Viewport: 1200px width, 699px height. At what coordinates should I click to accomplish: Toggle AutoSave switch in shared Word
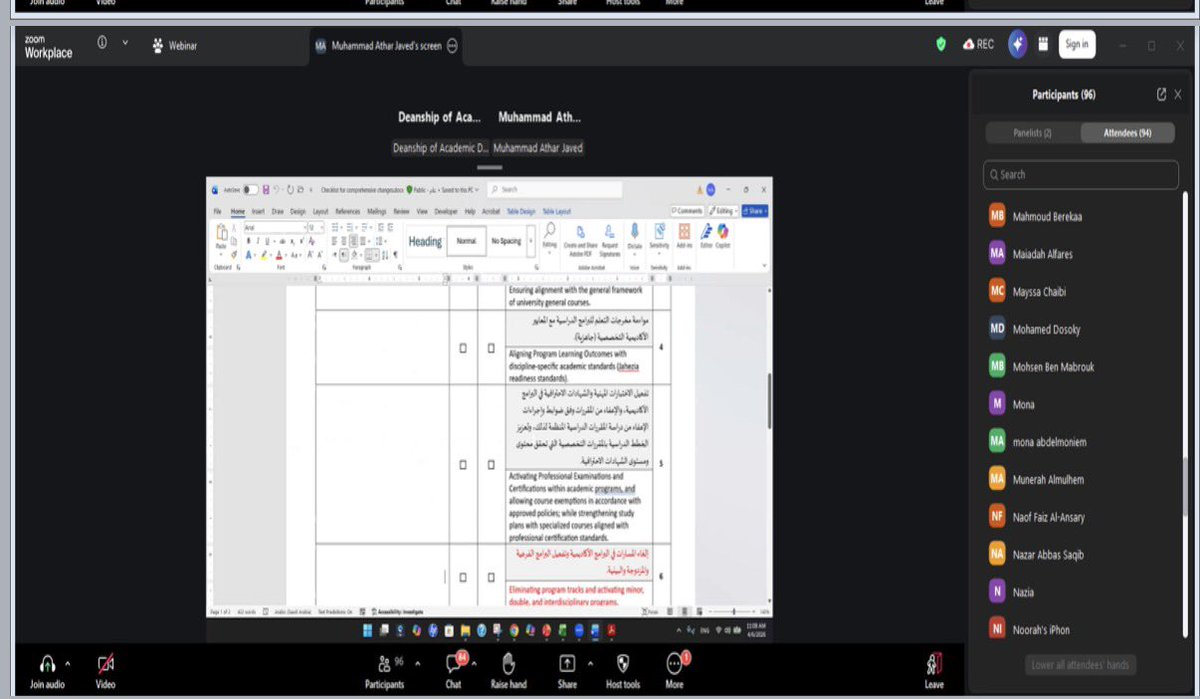[x=250, y=189]
